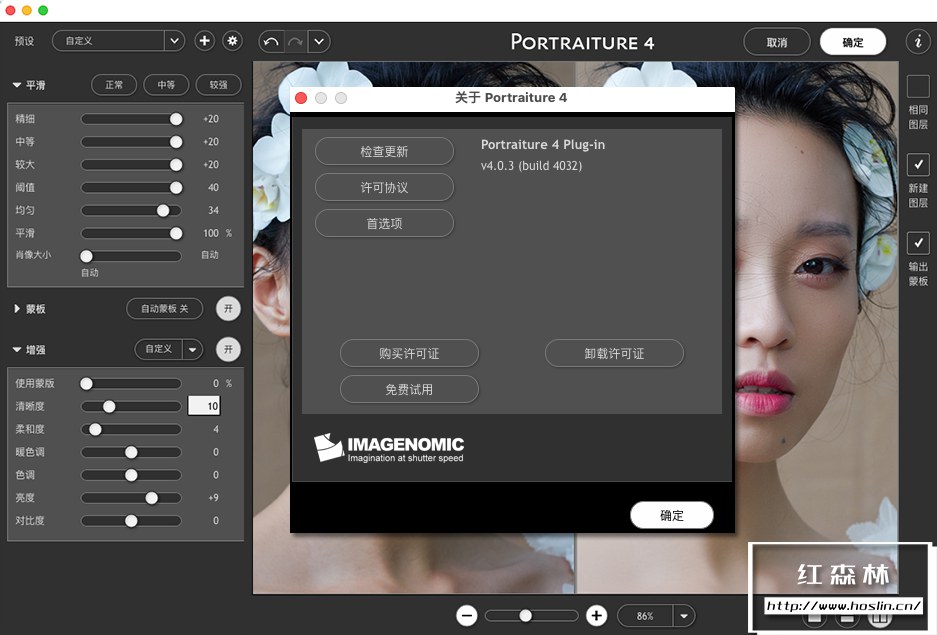This screenshot has height=635, width=937.
Task: Uncheck the 输出蒙板 checkbox
Action: [x=918, y=243]
